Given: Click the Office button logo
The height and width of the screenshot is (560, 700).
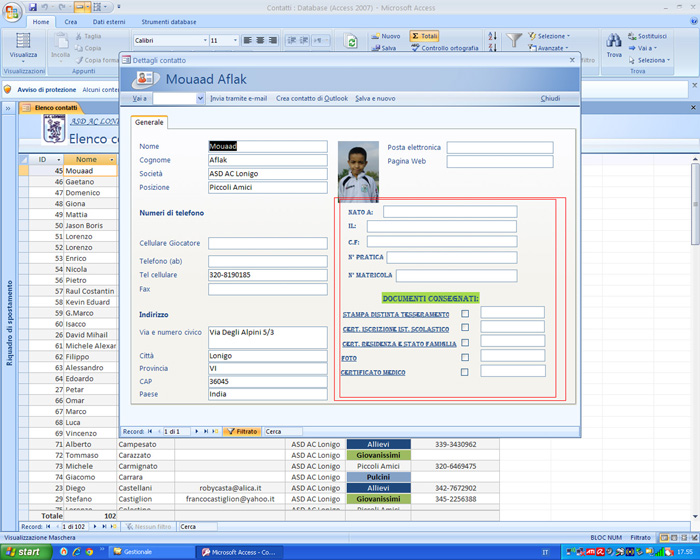Looking at the screenshot, I should [x=12, y=12].
